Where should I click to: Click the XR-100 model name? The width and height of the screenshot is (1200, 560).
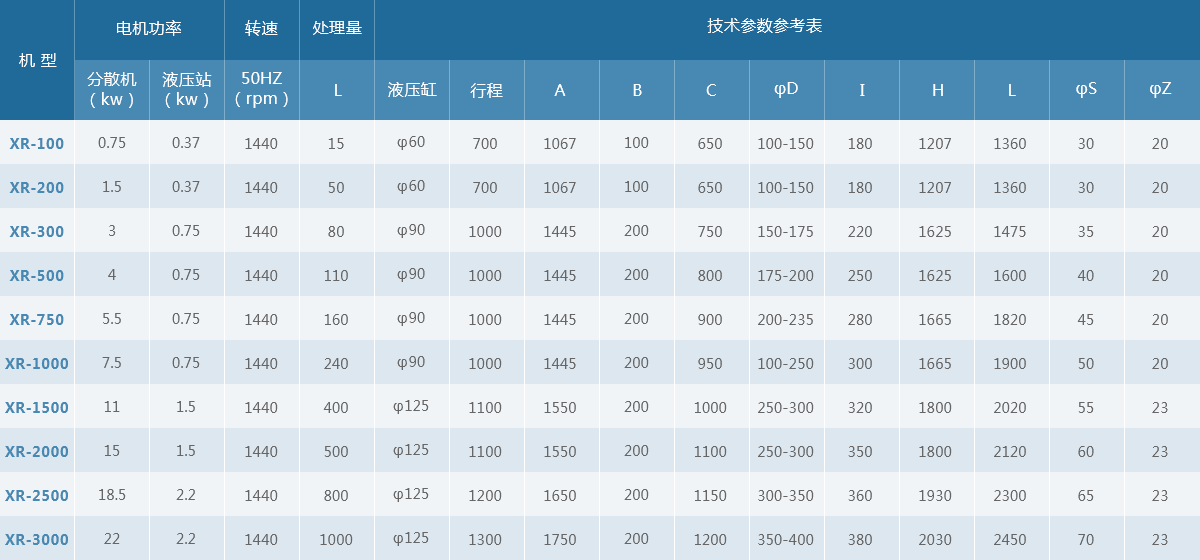[37, 143]
